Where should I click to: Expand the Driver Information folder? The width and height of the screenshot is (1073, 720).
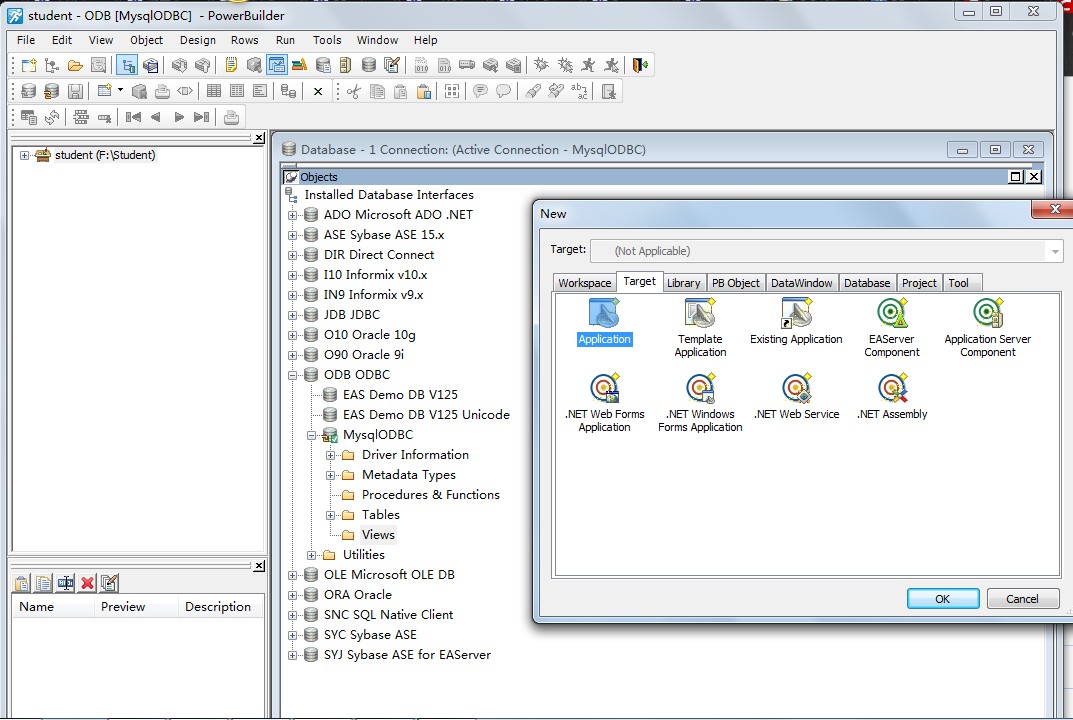coord(331,455)
